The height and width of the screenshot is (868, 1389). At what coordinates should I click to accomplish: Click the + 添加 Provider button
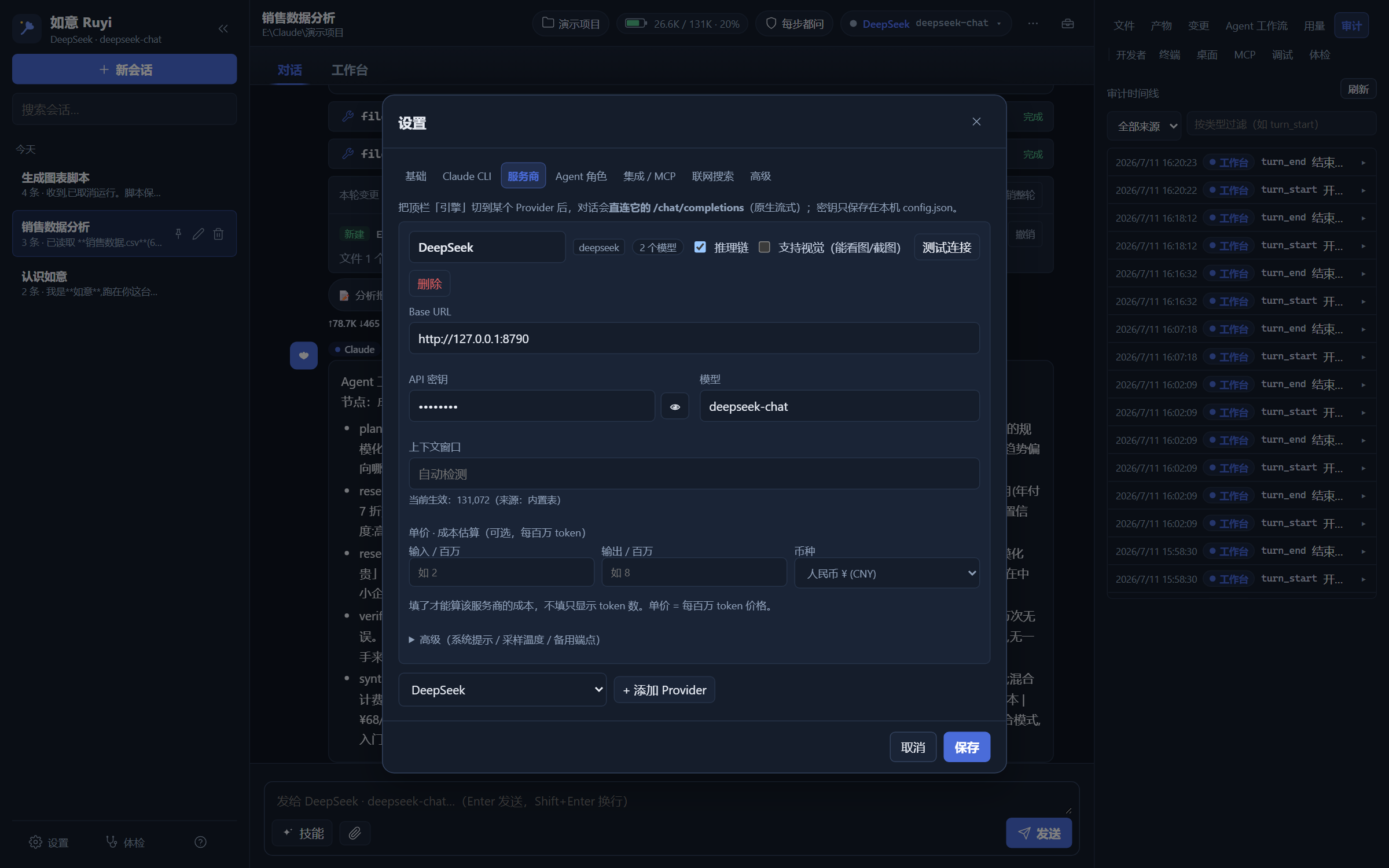pos(664,690)
